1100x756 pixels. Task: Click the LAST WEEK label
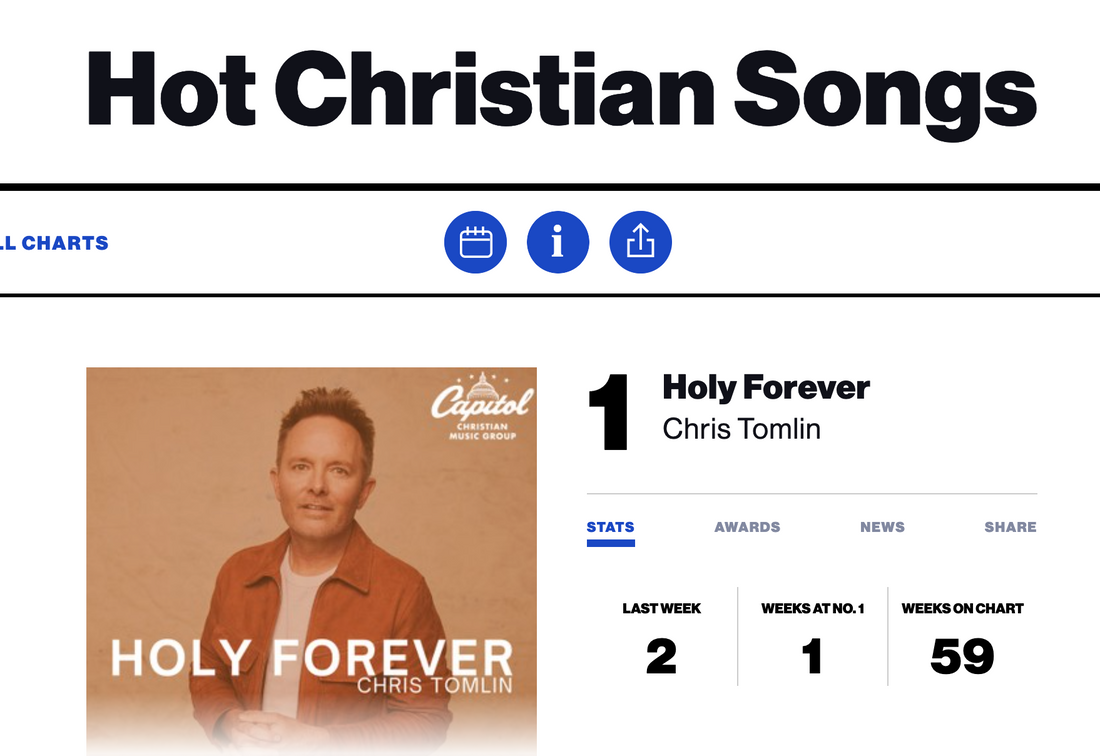point(661,608)
